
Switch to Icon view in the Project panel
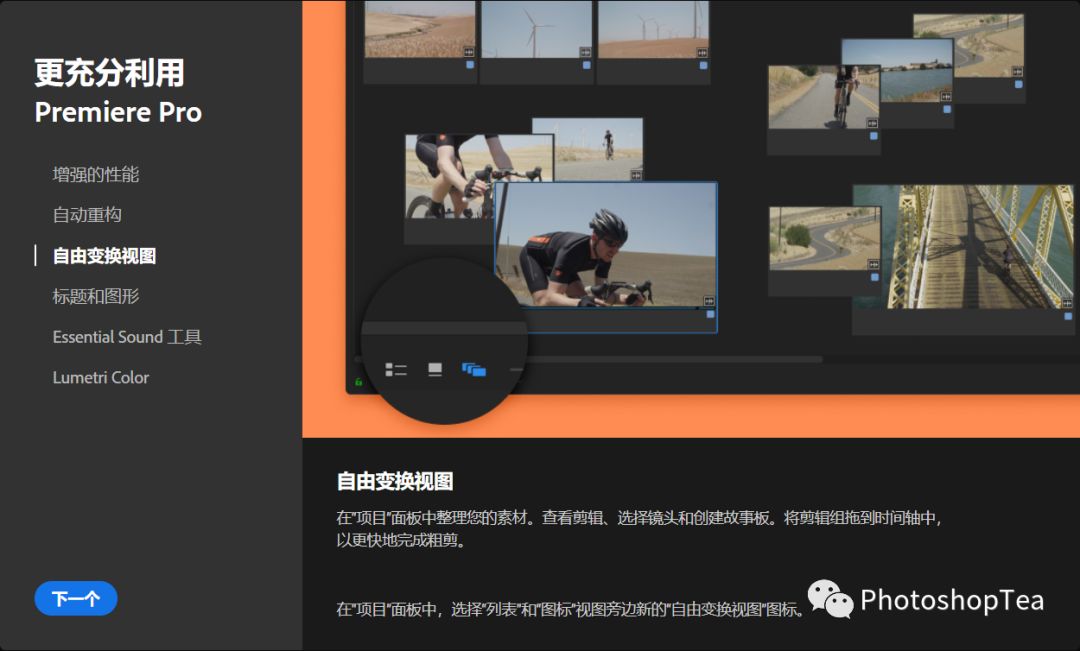click(434, 368)
